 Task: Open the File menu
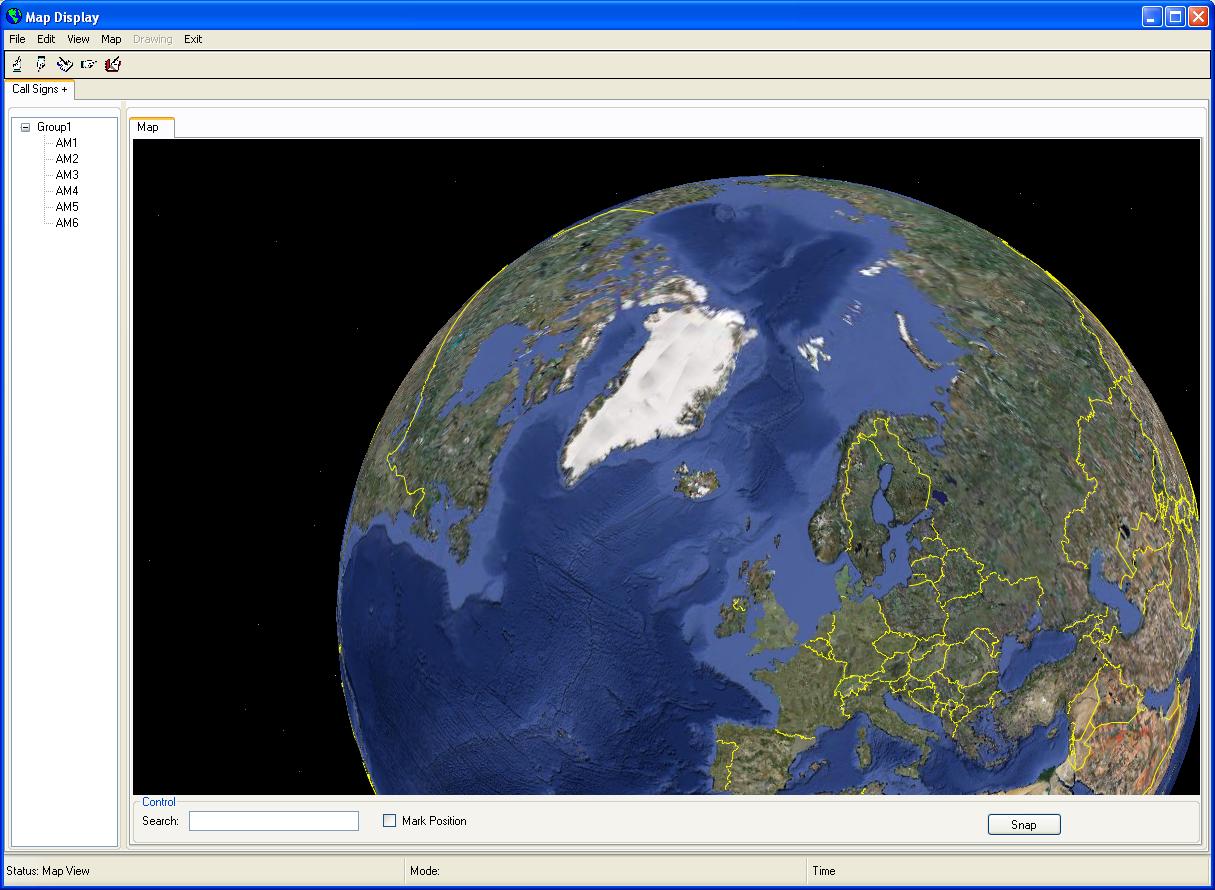pos(17,39)
